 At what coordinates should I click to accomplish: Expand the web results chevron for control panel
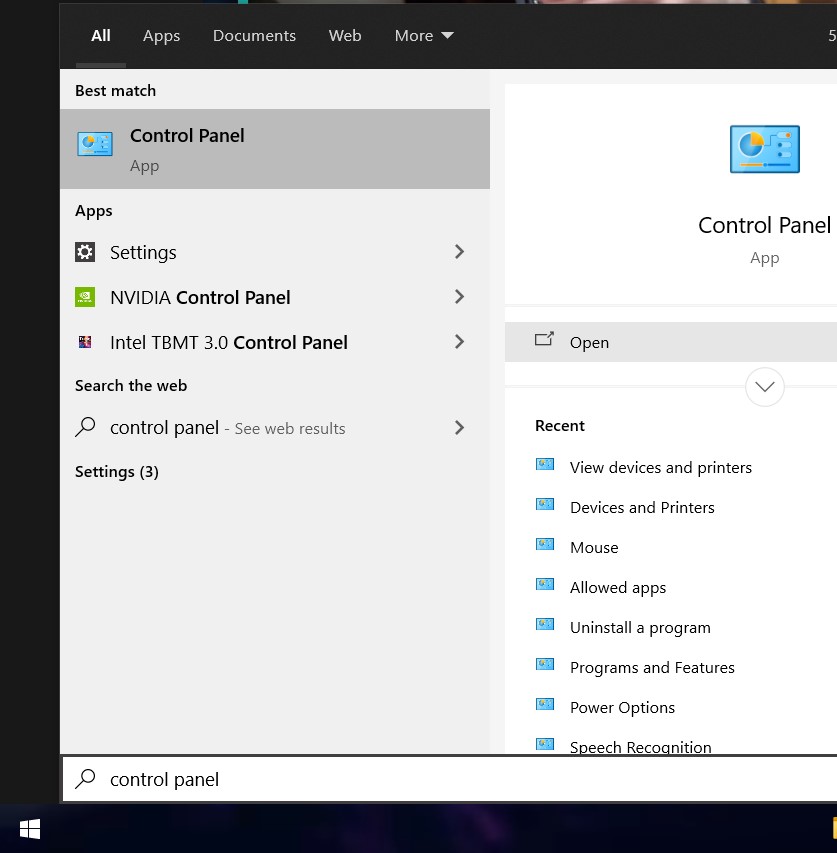pos(460,428)
